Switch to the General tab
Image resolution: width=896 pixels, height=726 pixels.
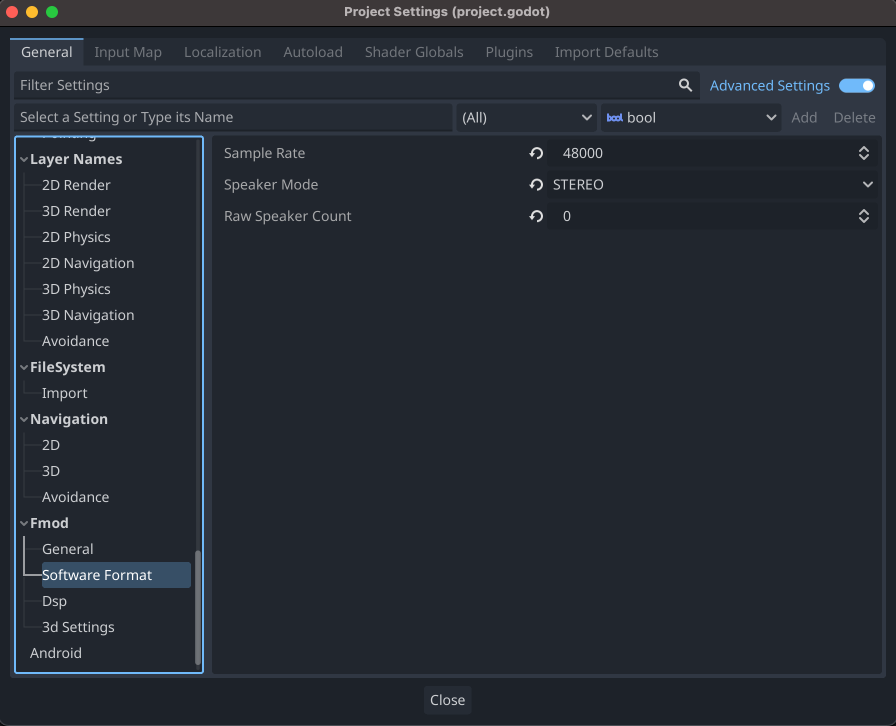click(x=47, y=52)
